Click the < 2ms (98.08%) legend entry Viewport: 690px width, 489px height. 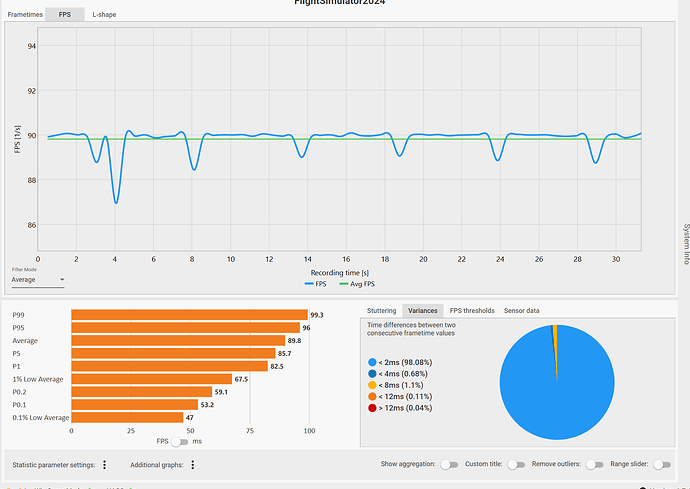[400, 363]
